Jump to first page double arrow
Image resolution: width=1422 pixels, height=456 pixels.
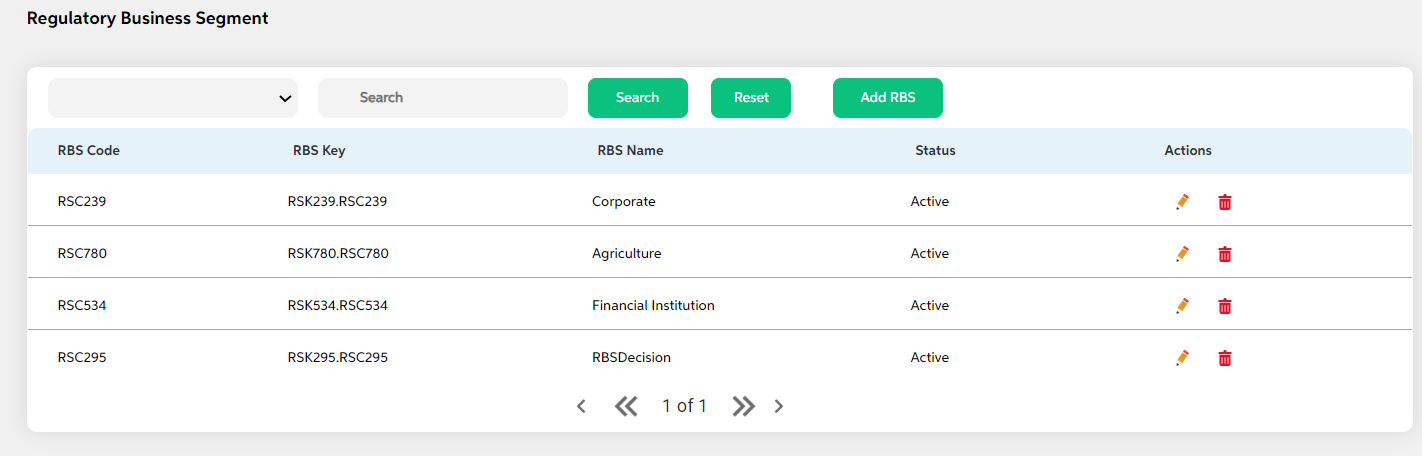(x=626, y=406)
